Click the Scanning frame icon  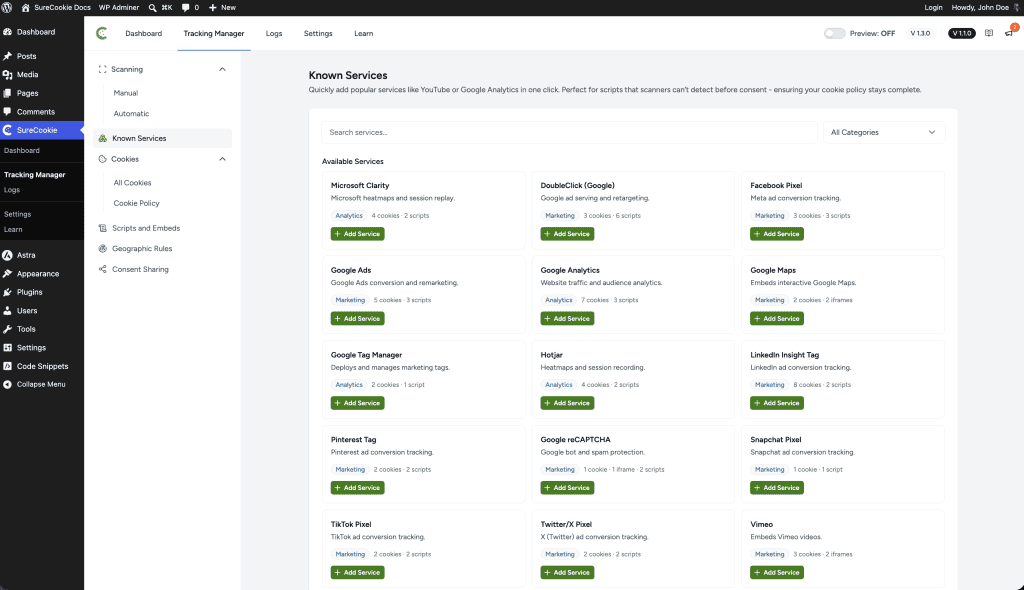coord(103,69)
